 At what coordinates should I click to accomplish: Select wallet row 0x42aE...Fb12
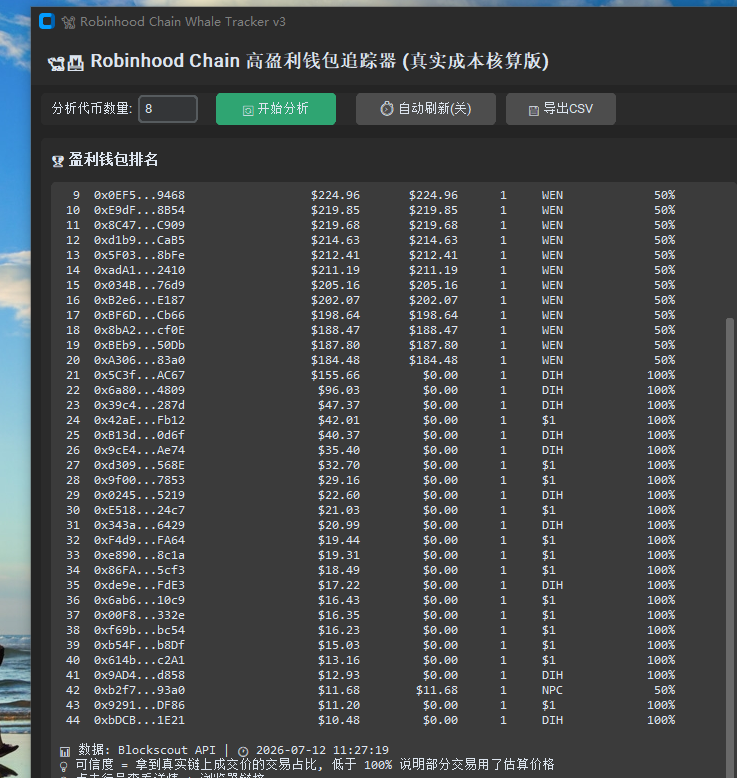click(x=370, y=420)
